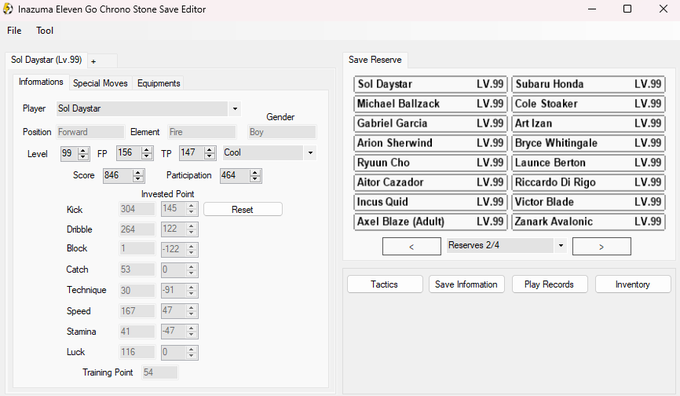Adjust the Speed invested point stepper
This screenshot has height=396, width=680.
click(x=191, y=311)
